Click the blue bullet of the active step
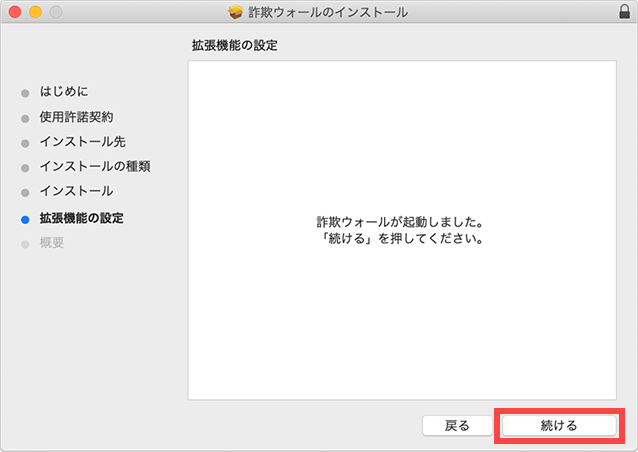638x452 pixels. tap(25, 217)
